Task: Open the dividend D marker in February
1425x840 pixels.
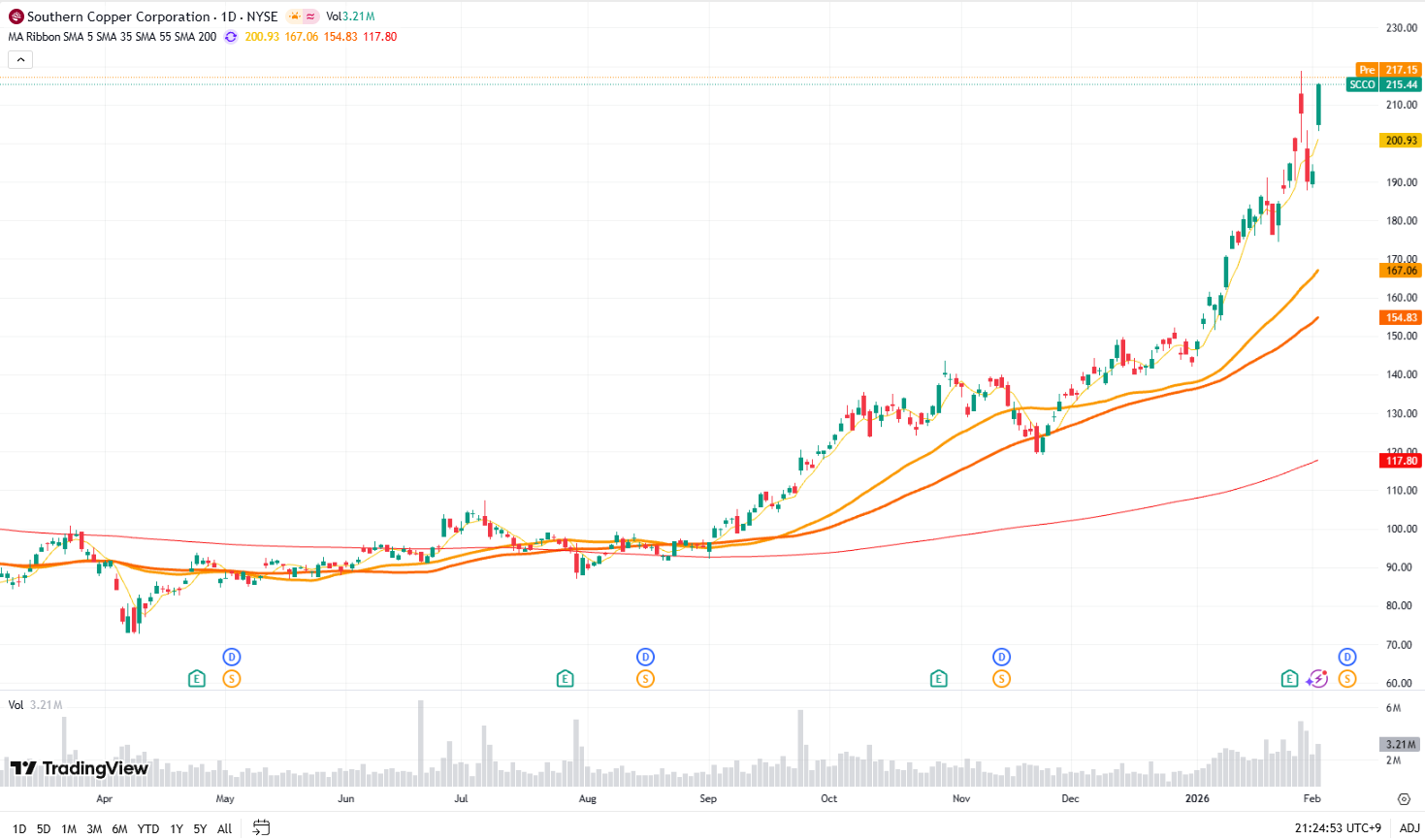Action: [1346, 658]
